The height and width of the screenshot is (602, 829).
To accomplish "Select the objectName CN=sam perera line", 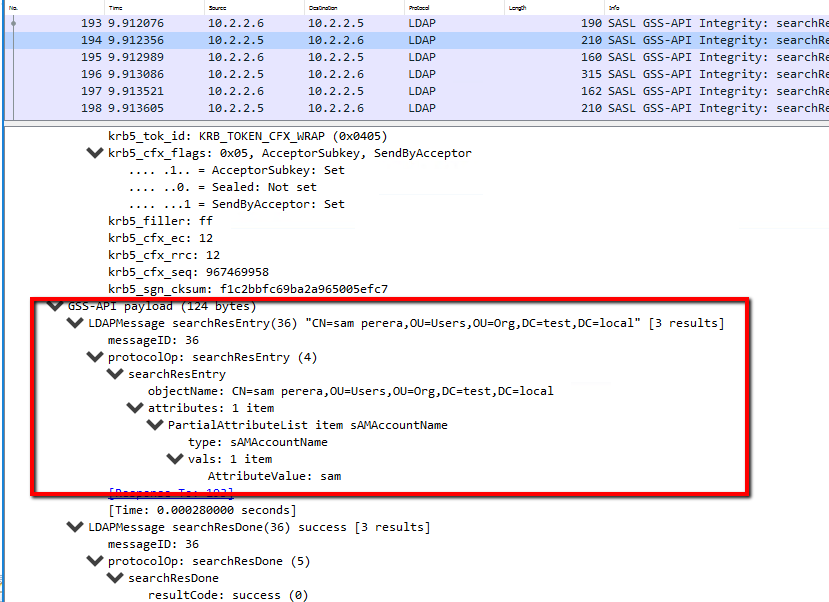I will point(350,391).
